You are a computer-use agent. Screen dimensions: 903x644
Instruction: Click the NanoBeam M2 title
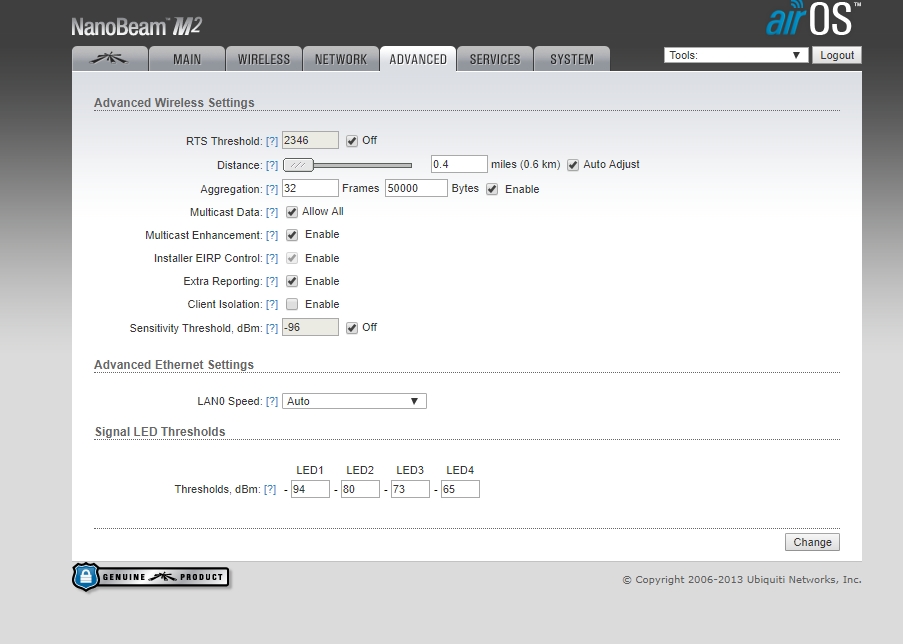(x=136, y=26)
